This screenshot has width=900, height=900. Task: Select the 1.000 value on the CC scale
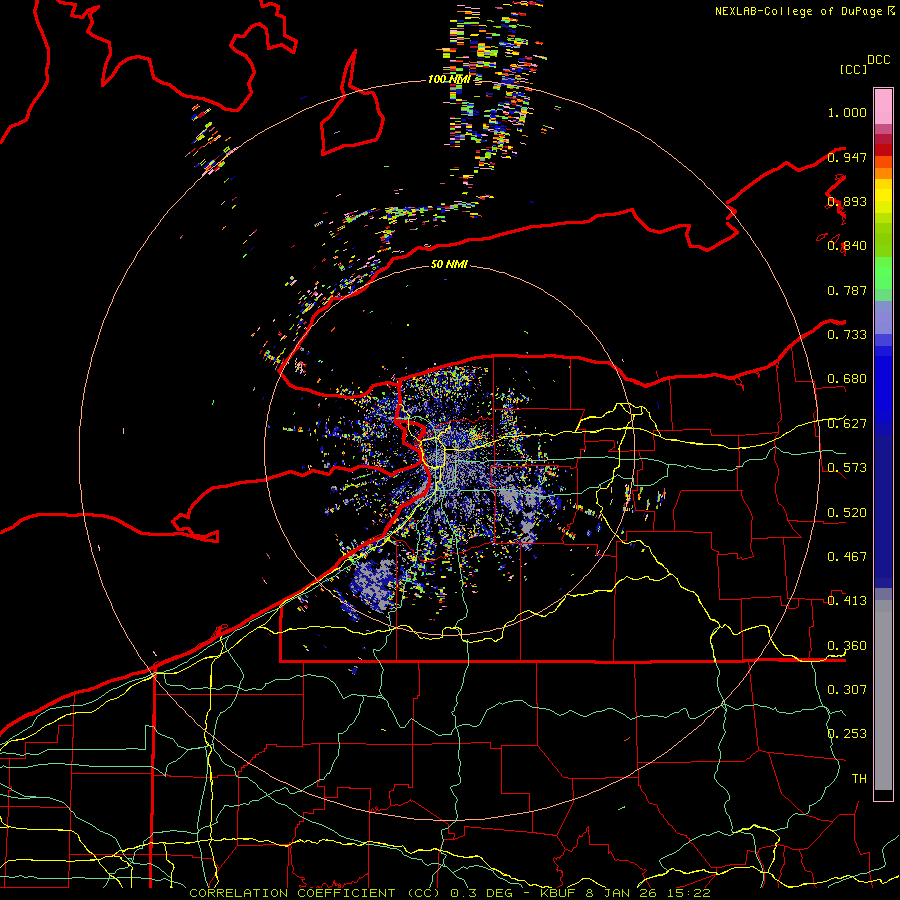(x=847, y=112)
